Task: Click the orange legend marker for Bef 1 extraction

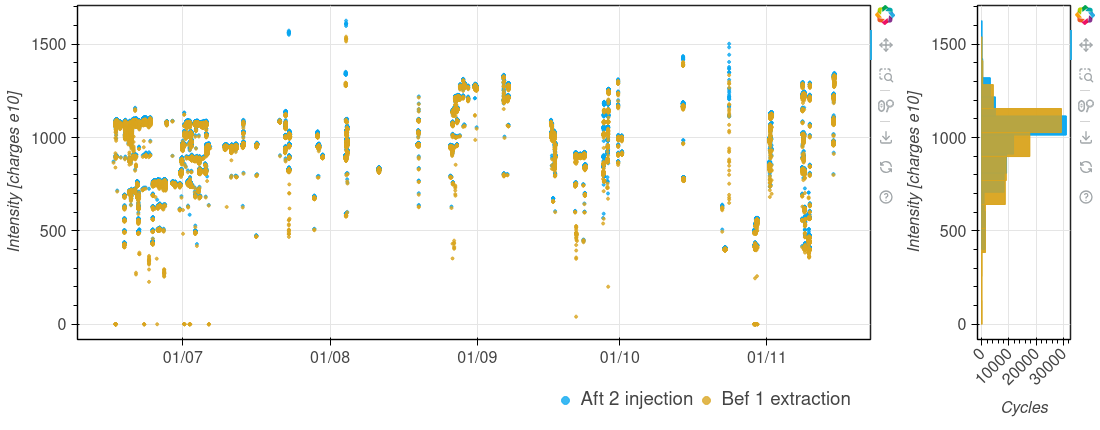Action: click(707, 400)
